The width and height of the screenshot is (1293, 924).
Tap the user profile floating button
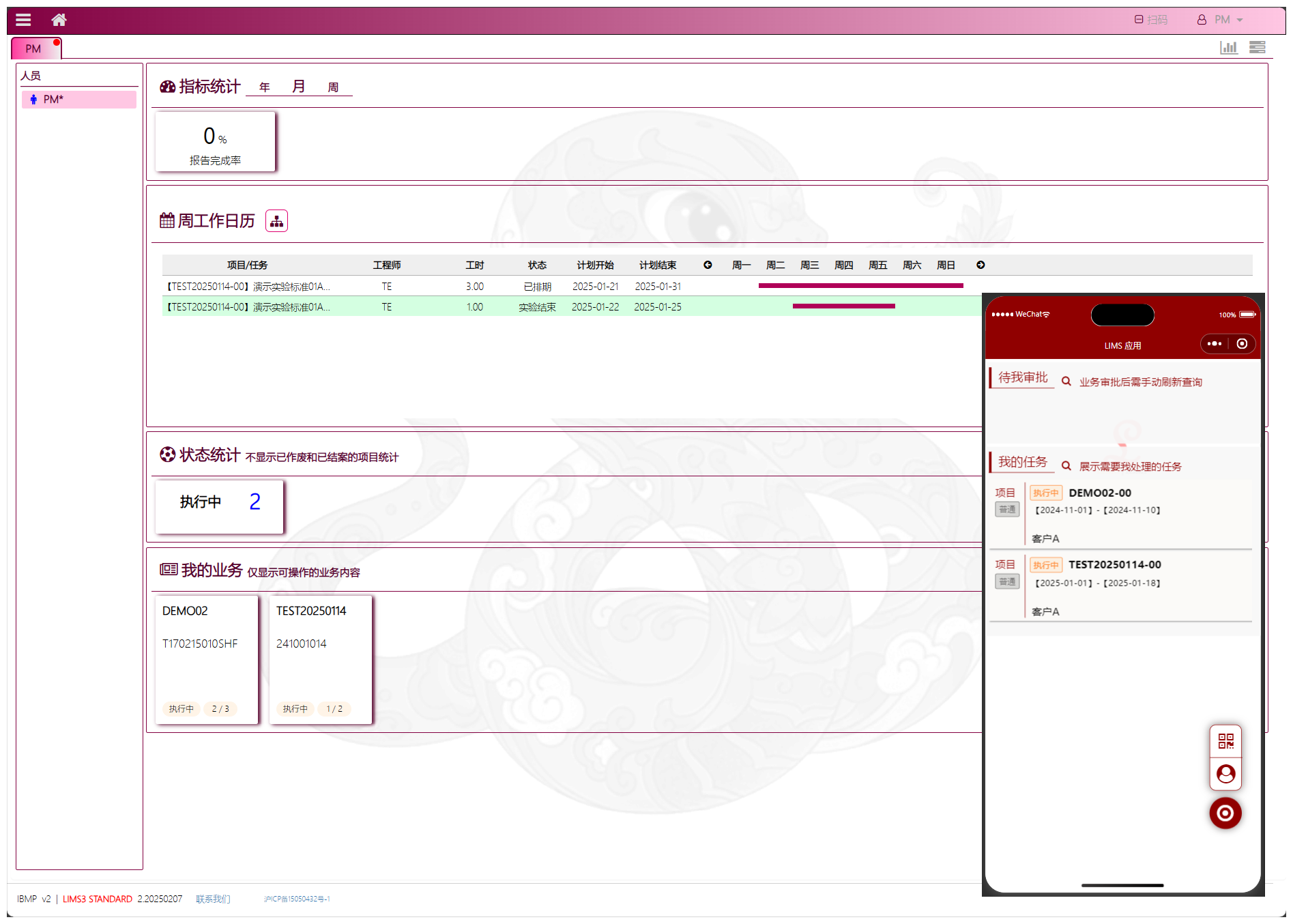(1225, 774)
